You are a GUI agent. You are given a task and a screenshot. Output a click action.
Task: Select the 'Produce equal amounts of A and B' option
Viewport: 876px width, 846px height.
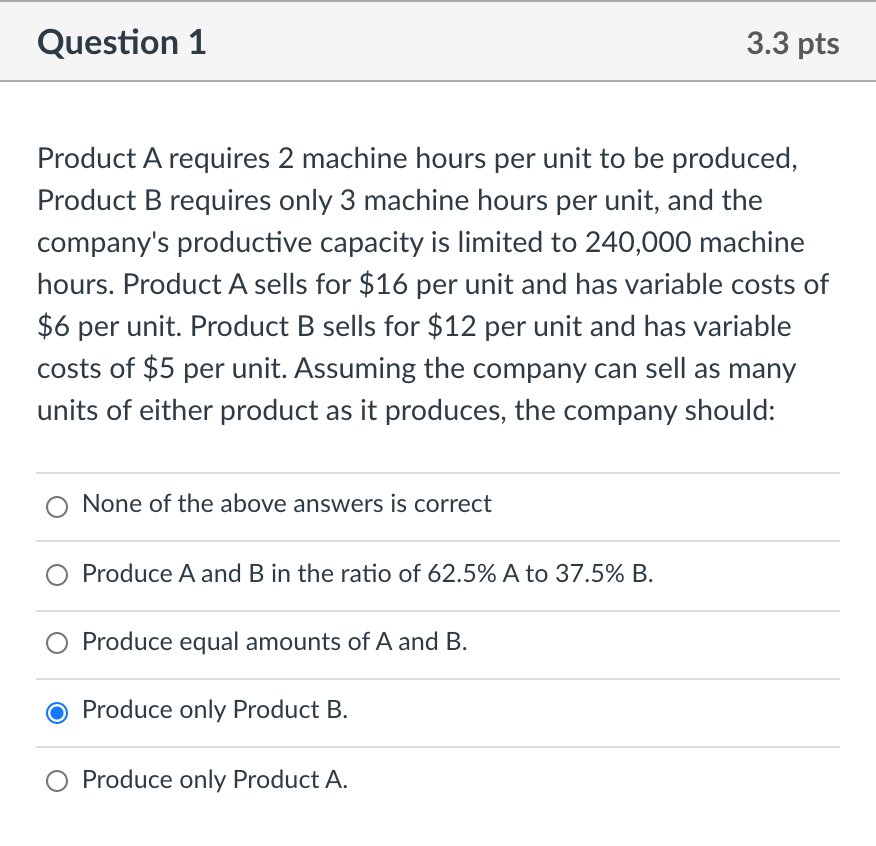point(57,643)
